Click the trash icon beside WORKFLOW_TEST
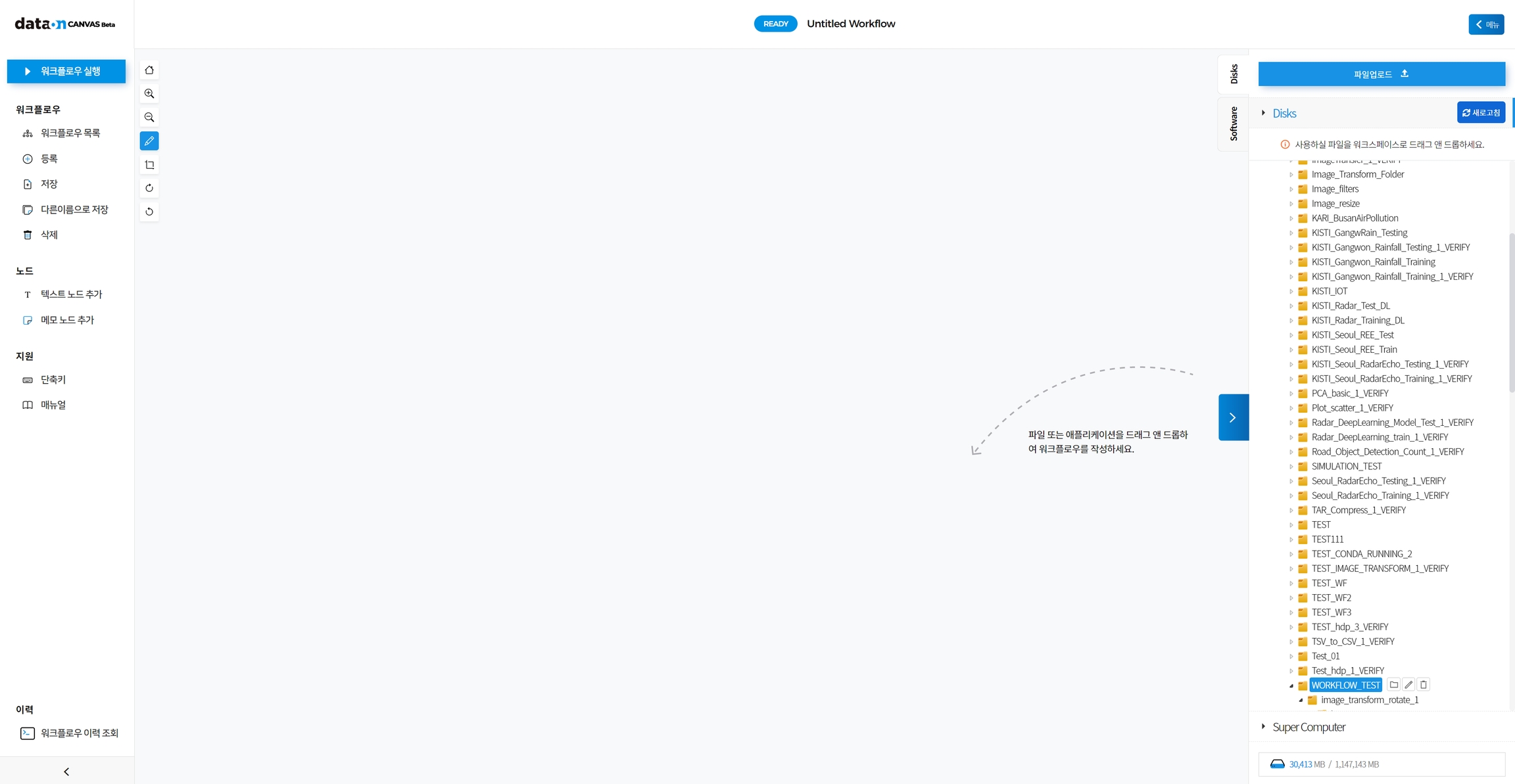The width and height of the screenshot is (1515, 784). coord(1424,685)
